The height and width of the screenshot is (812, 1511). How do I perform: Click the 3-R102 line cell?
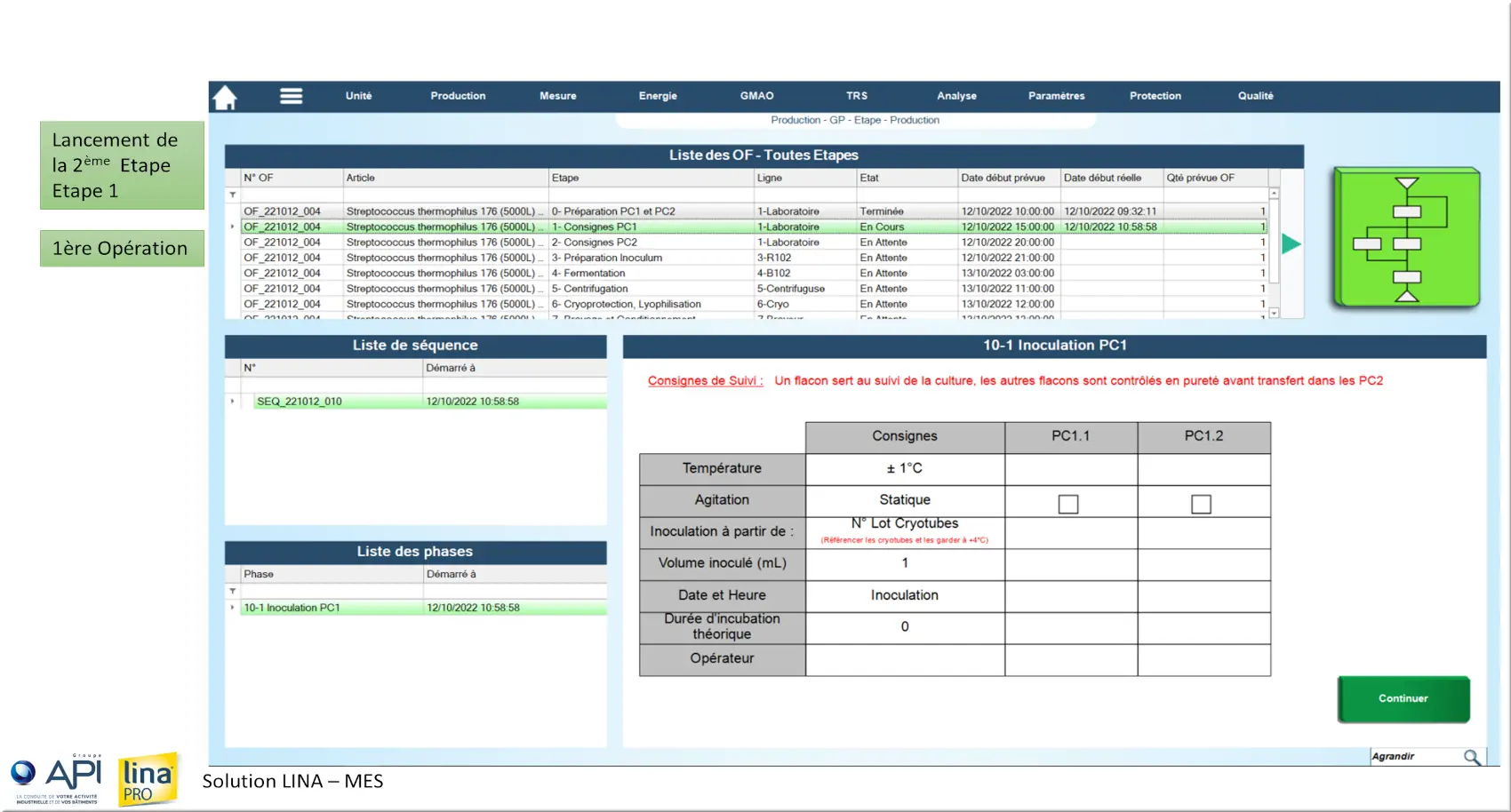click(x=804, y=258)
